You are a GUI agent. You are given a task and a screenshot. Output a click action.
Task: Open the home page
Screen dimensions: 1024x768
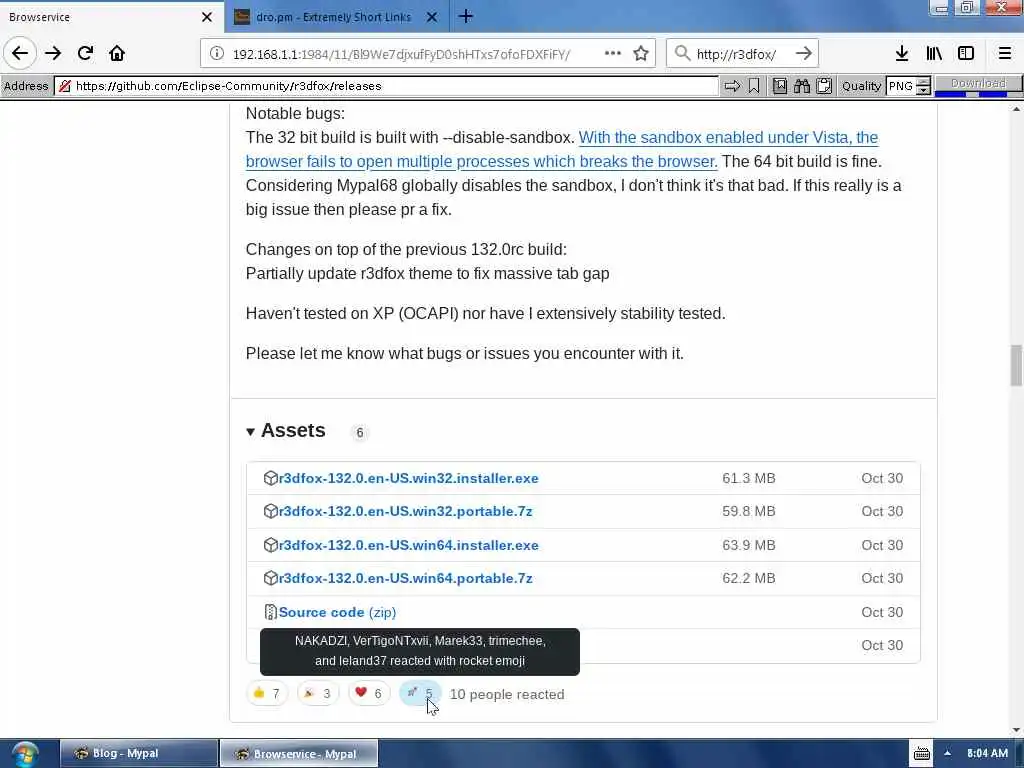pos(117,54)
